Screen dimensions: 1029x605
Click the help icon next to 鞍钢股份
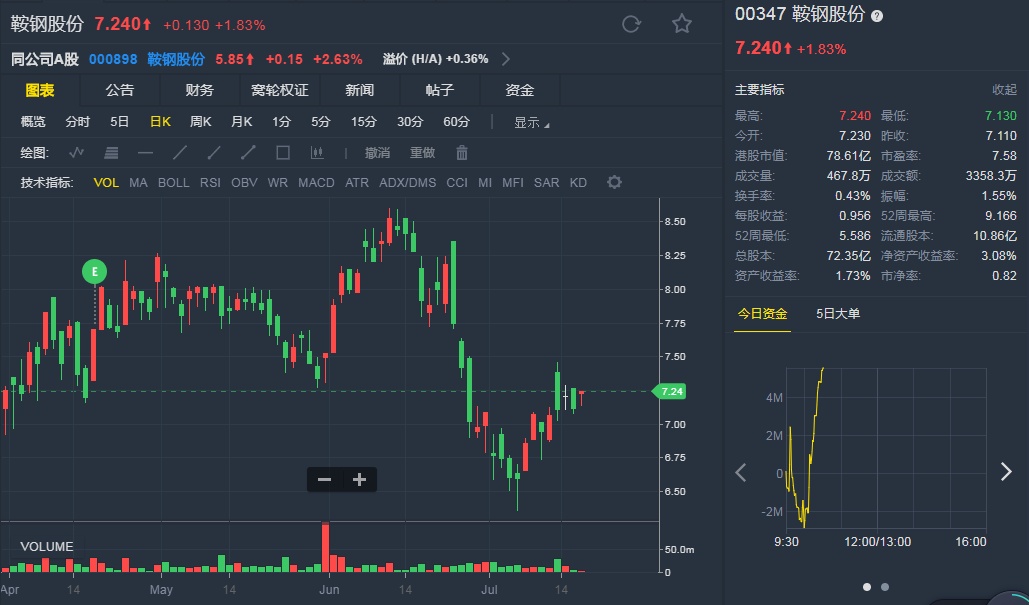877,16
